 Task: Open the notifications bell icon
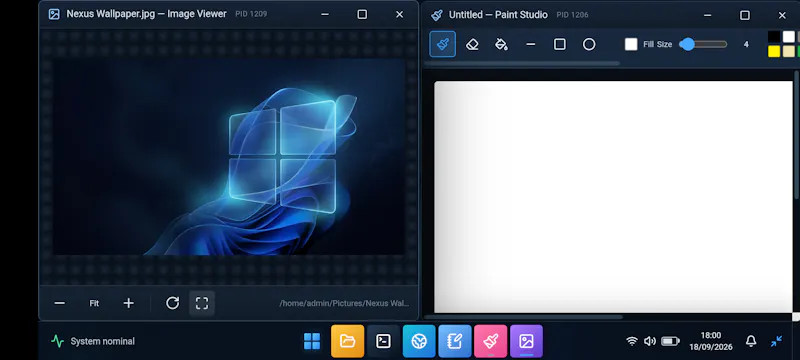click(x=751, y=341)
